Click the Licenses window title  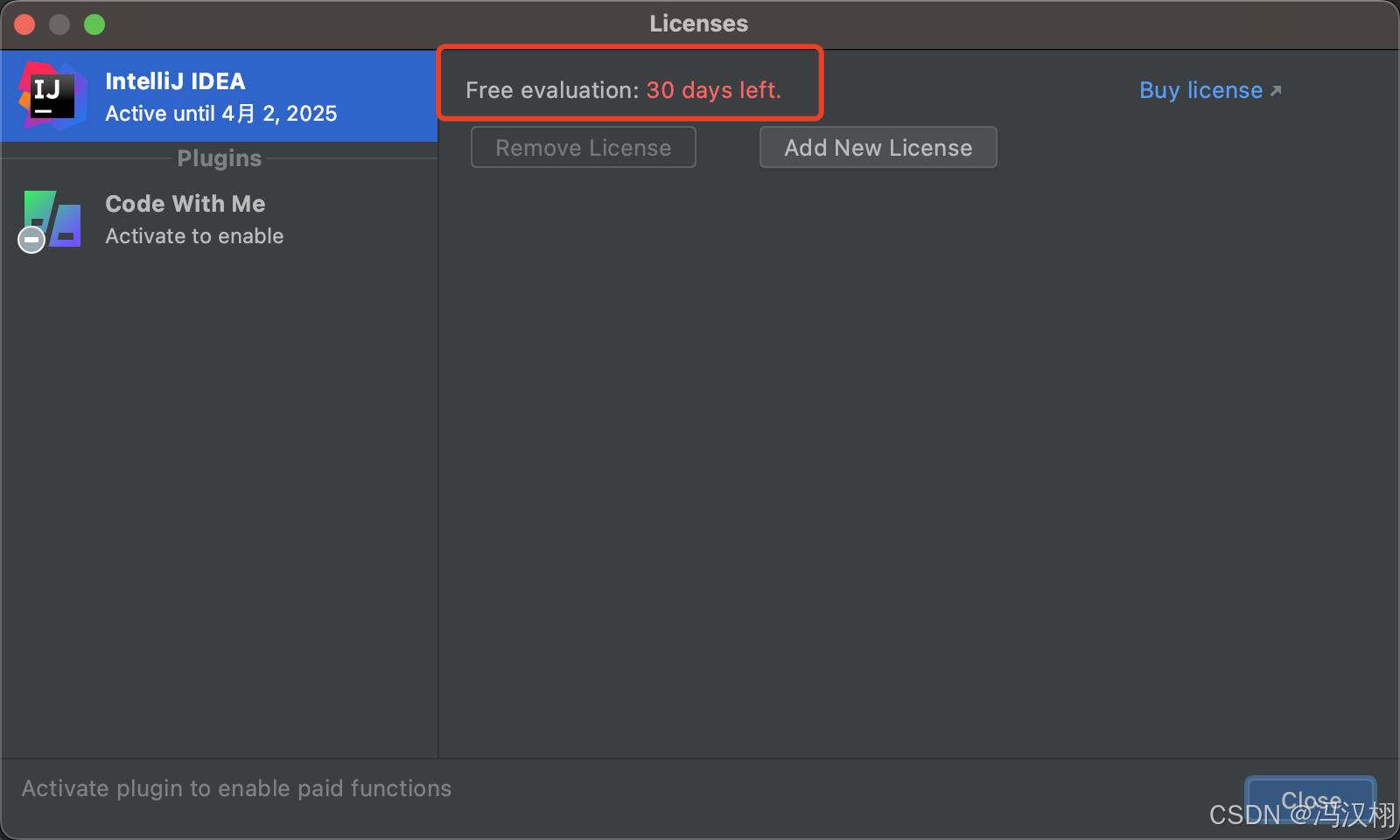click(x=699, y=24)
